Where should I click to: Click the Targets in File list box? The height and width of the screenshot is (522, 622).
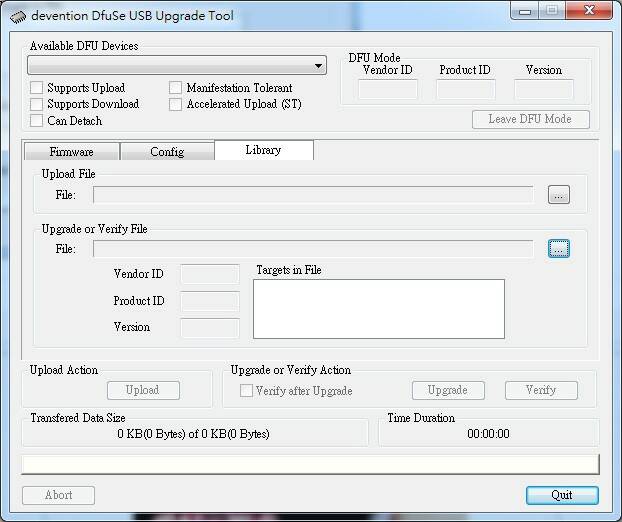[379, 309]
